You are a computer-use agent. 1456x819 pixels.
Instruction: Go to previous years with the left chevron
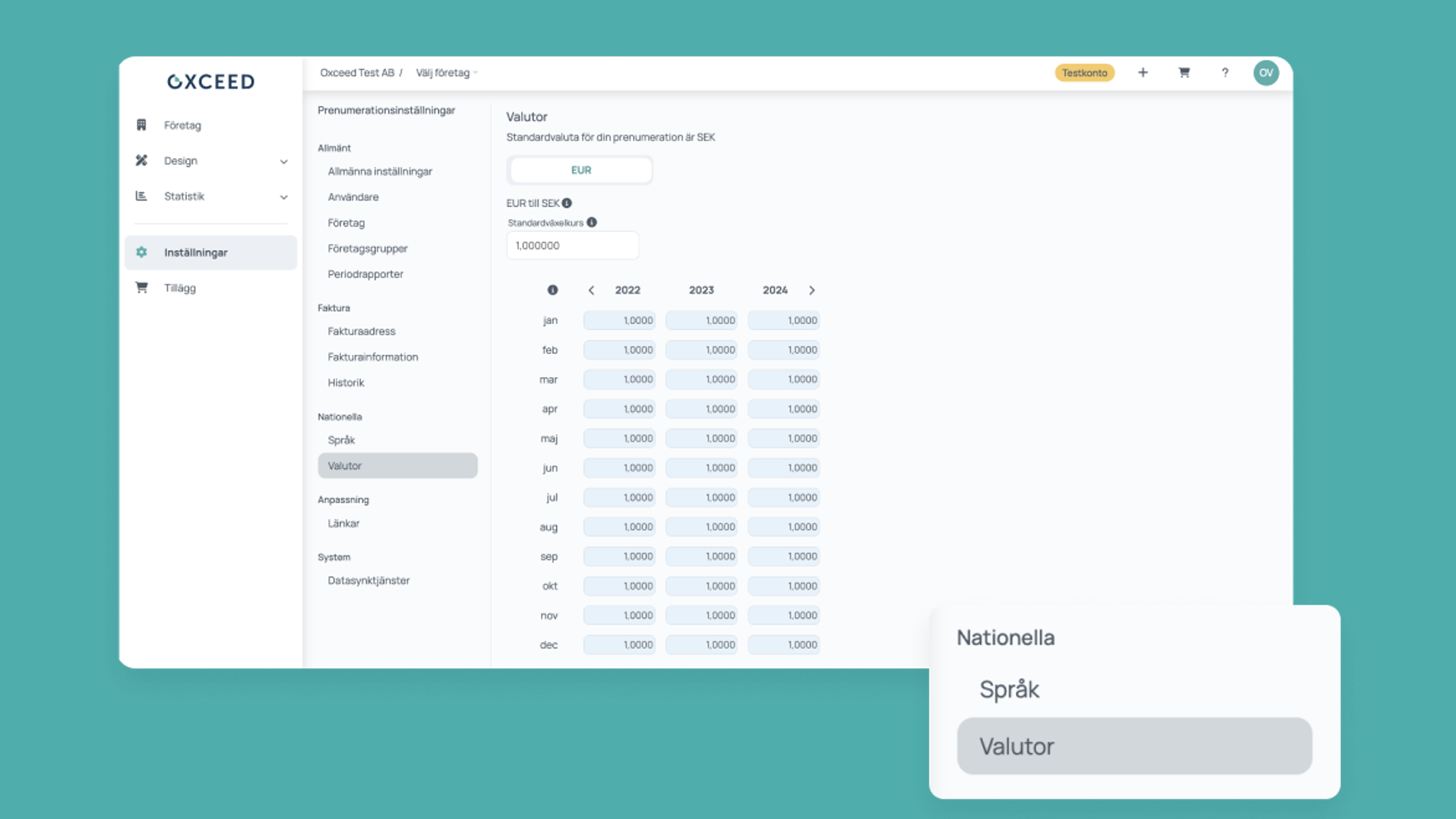(591, 290)
